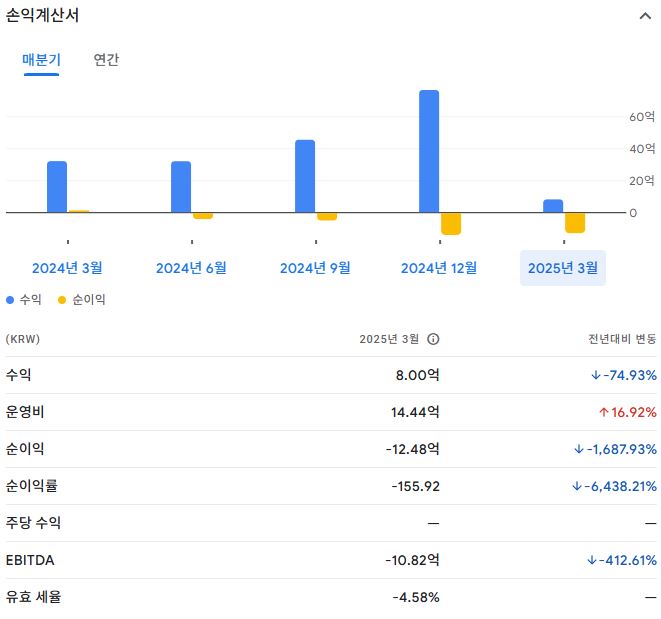
Task: Open info icon next to 2025년 3월
Action: pyautogui.click(x=433, y=339)
